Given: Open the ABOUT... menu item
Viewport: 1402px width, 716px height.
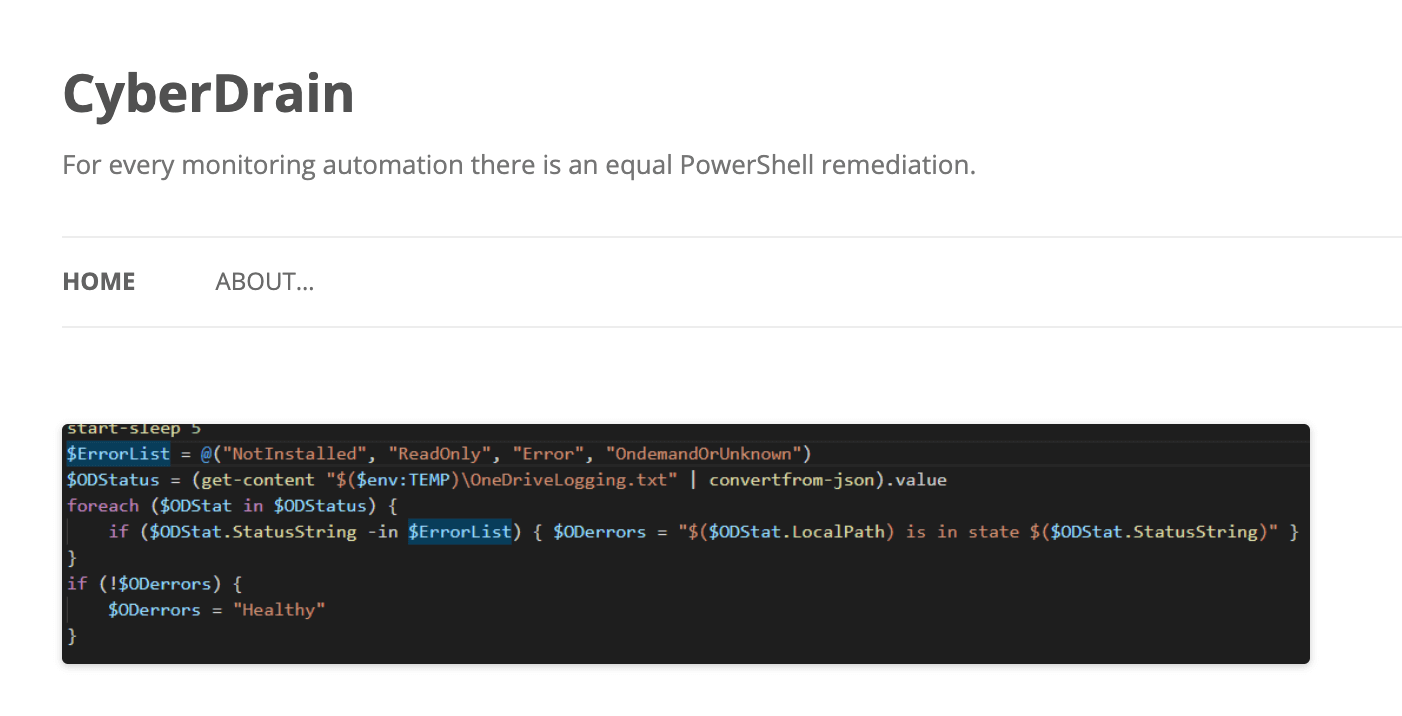Looking at the screenshot, I should point(264,282).
